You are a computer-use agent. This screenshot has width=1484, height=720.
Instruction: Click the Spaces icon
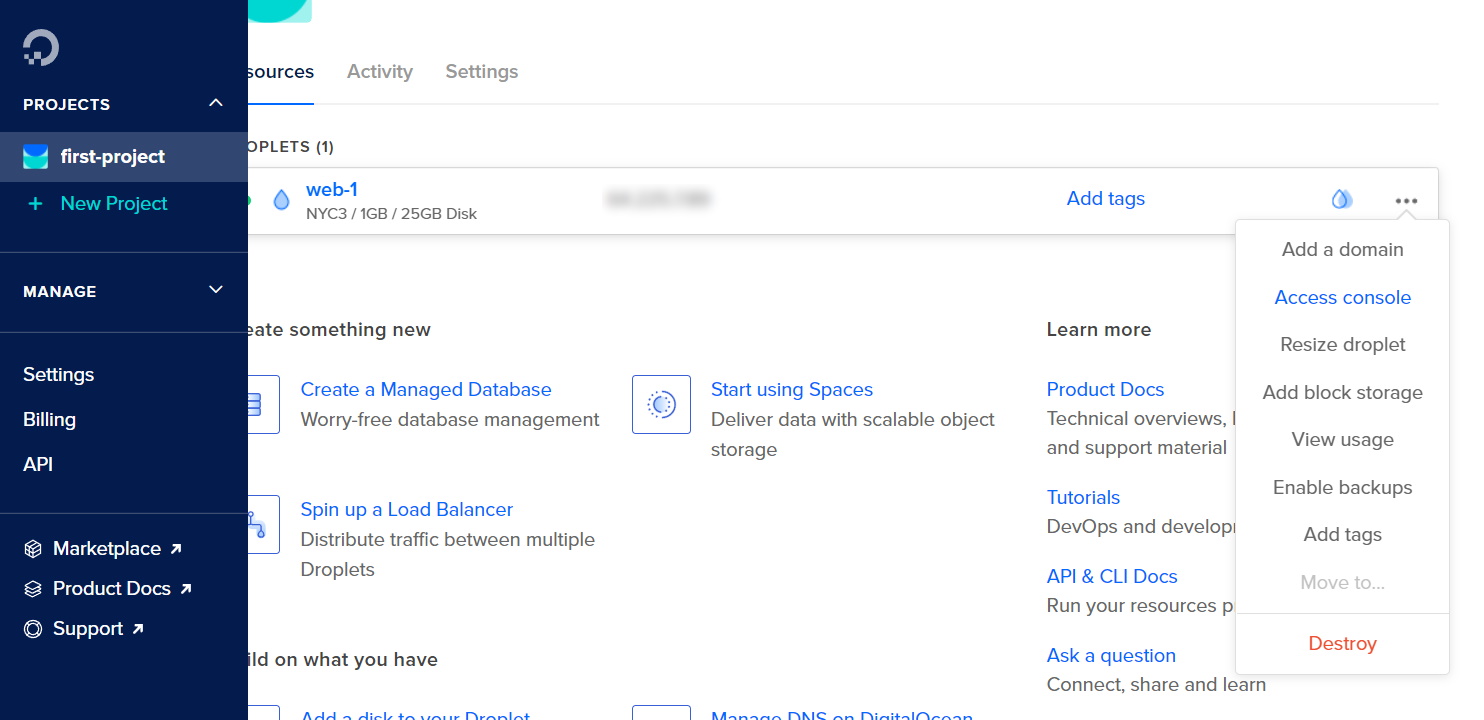[x=661, y=404]
